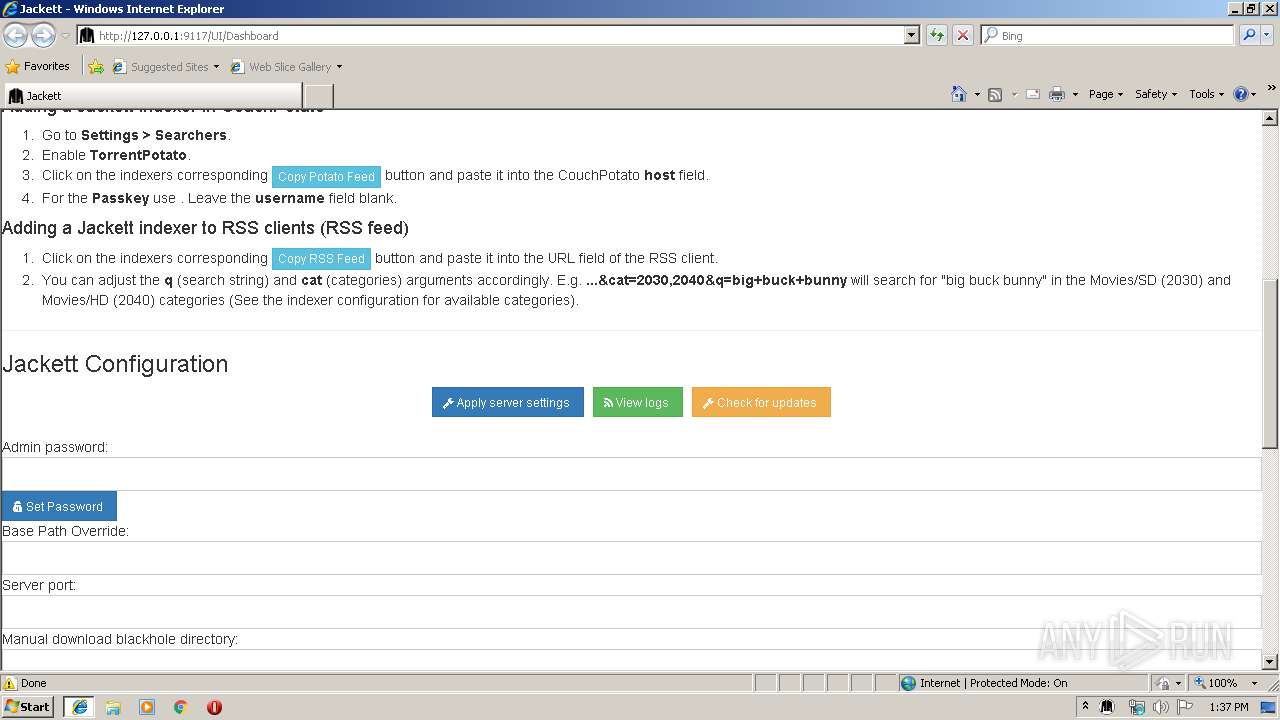Click the View logs button
This screenshot has height=720, width=1280.
(x=638, y=402)
